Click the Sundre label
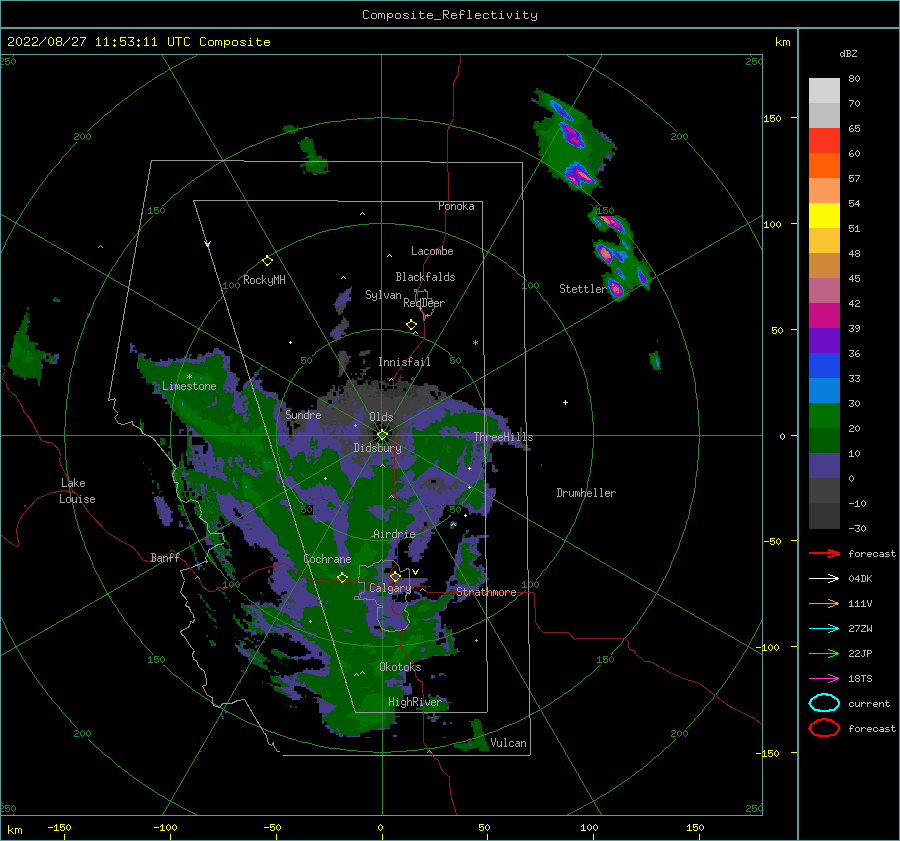900x841 pixels. click(303, 414)
